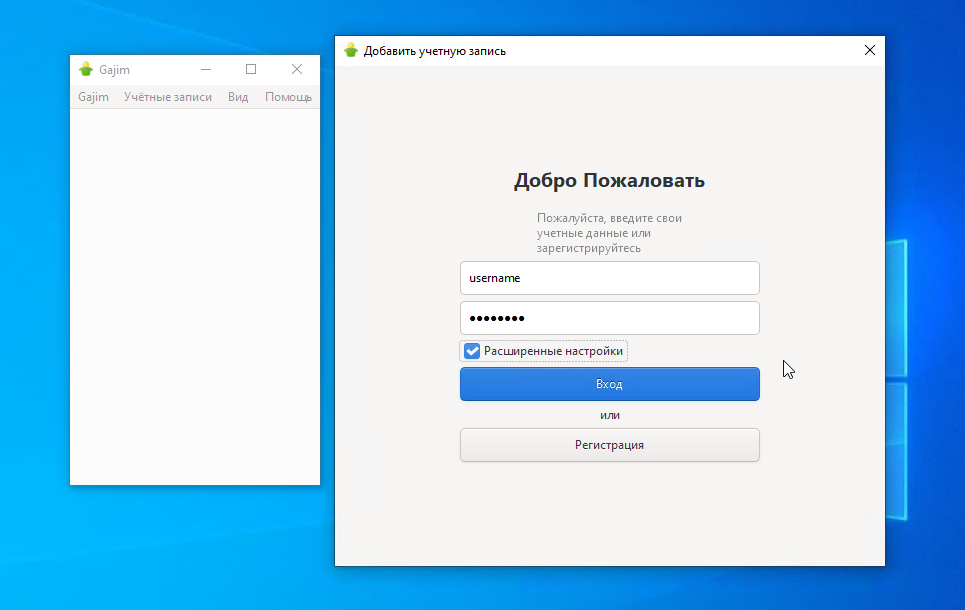This screenshot has width=965, height=610.
Task: Click the 'Регистрация' button
Action: 609,445
